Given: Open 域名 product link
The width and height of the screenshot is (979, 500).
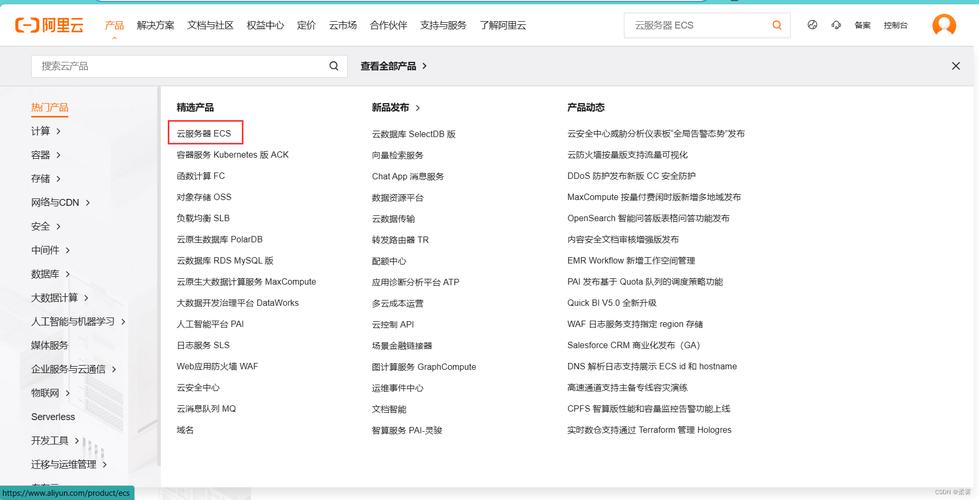Looking at the screenshot, I should [x=185, y=430].
